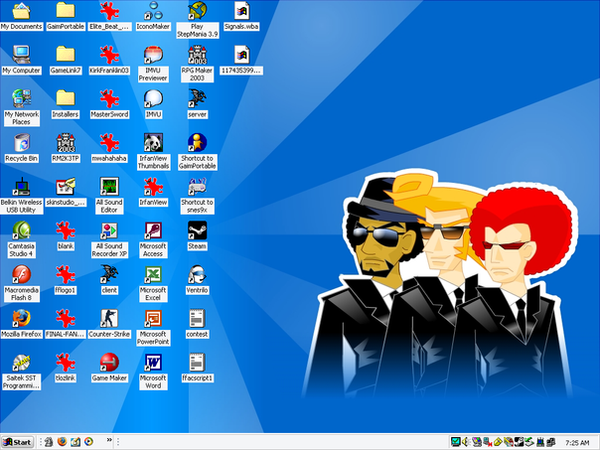Select the Signals.wba file icon

click(241, 11)
